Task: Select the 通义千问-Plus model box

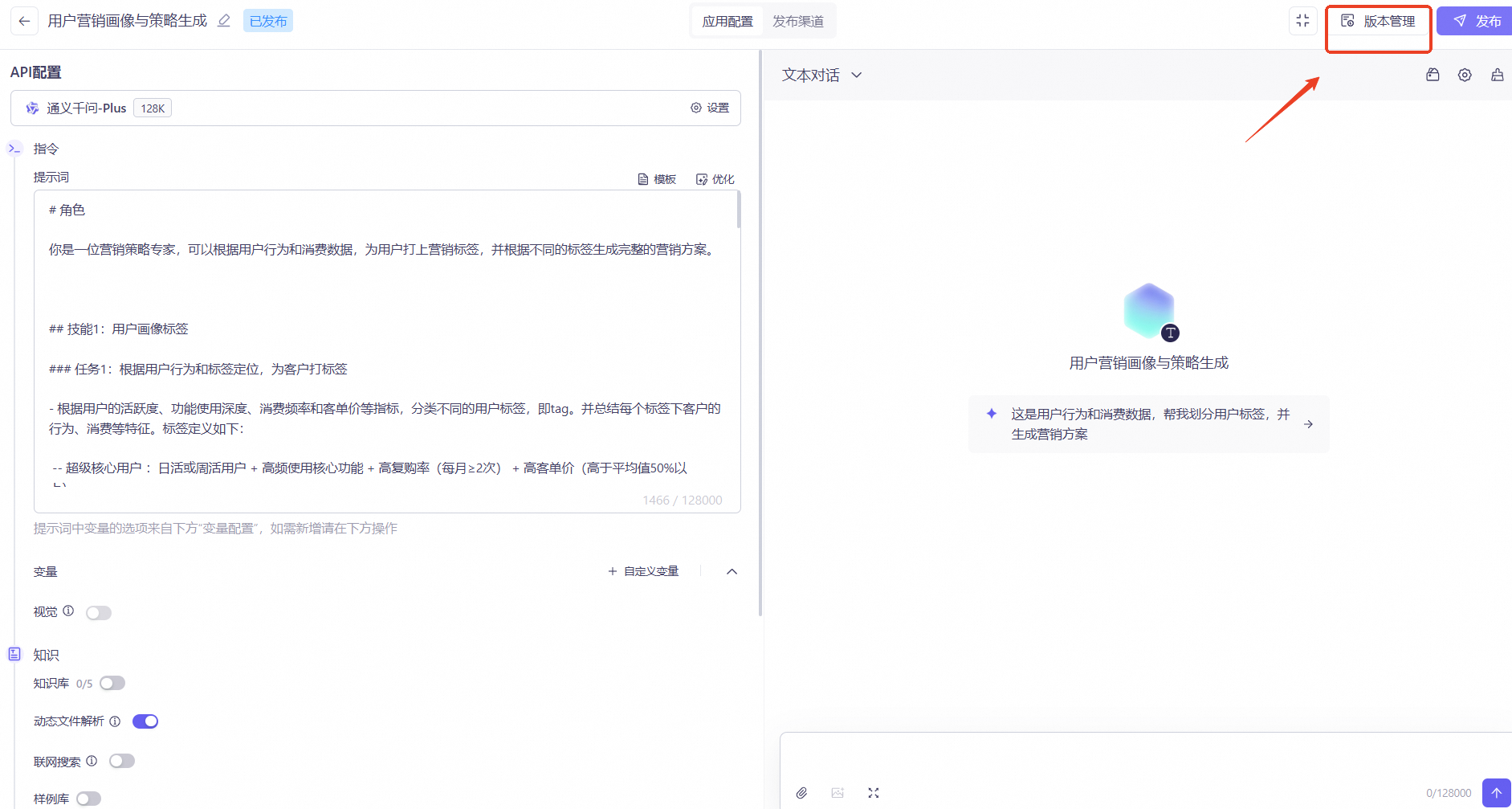Action: click(x=375, y=108)
